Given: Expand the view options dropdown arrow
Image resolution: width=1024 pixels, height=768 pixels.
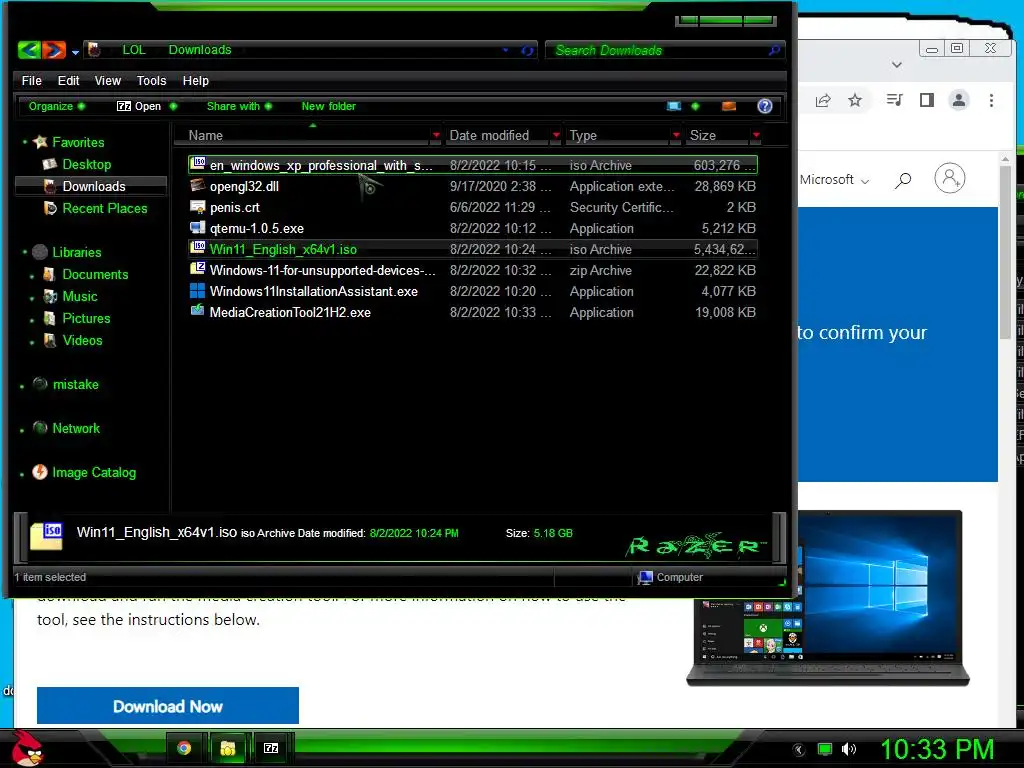Looking at the screenshot, I should 695,106.
